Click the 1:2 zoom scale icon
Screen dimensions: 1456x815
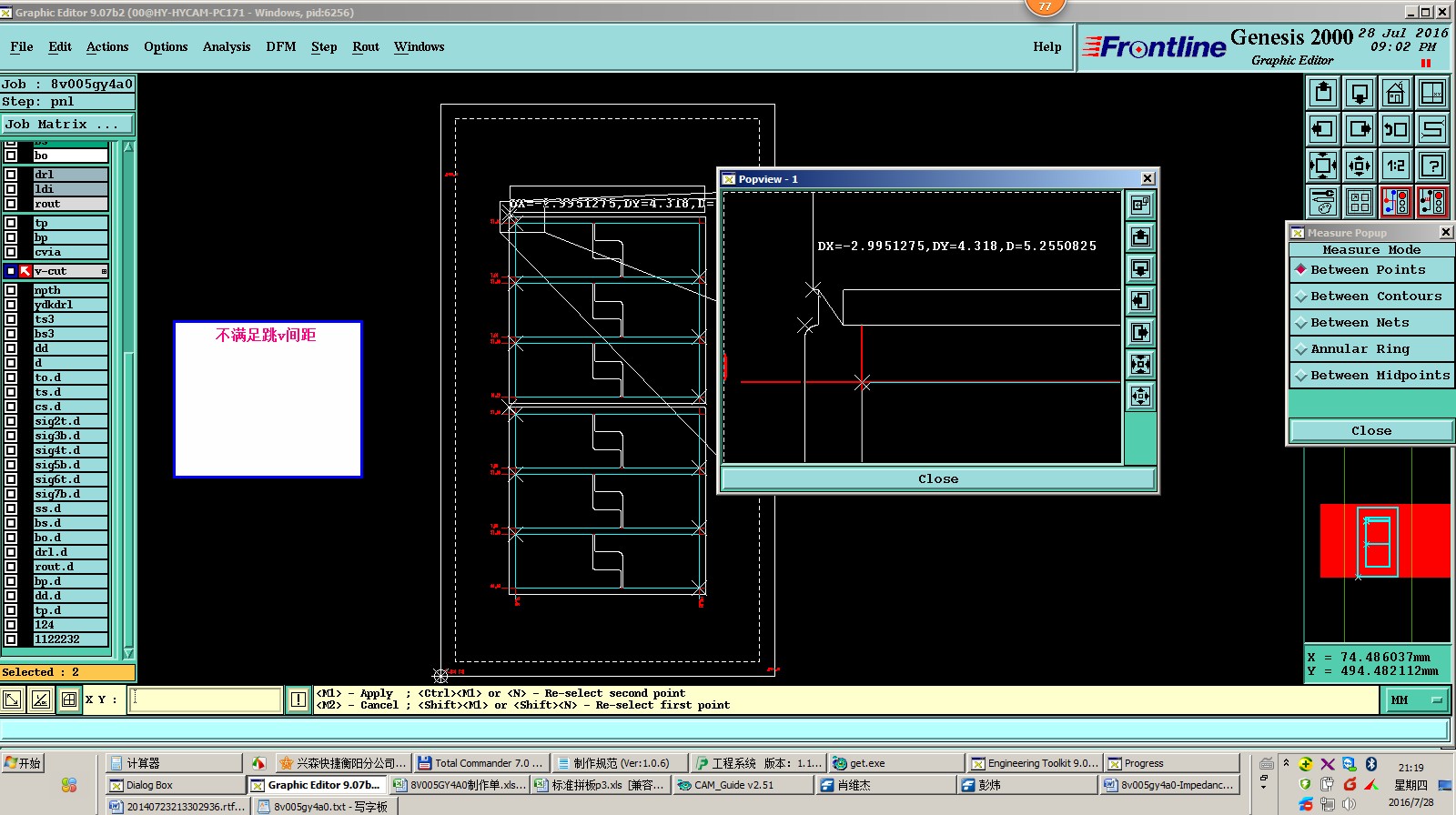pos(1395,166)
